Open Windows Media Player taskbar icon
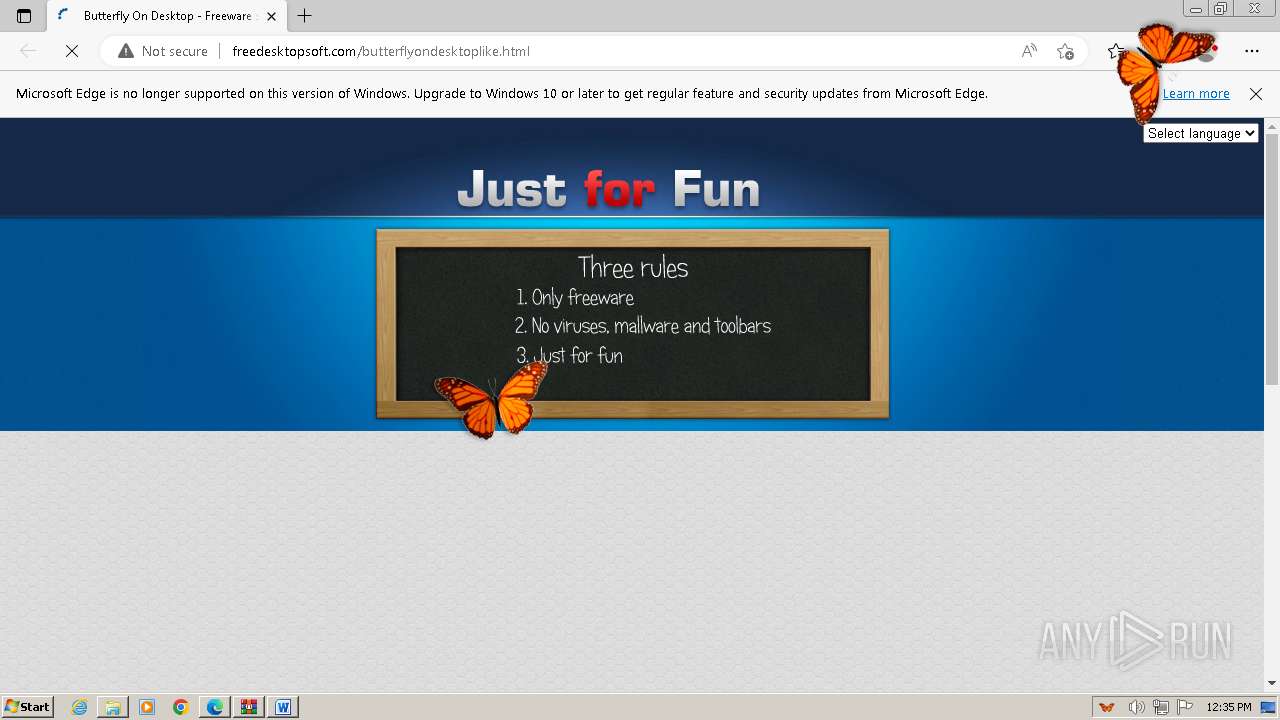This screenshot has width=1280, height=720. coord(147,707)
